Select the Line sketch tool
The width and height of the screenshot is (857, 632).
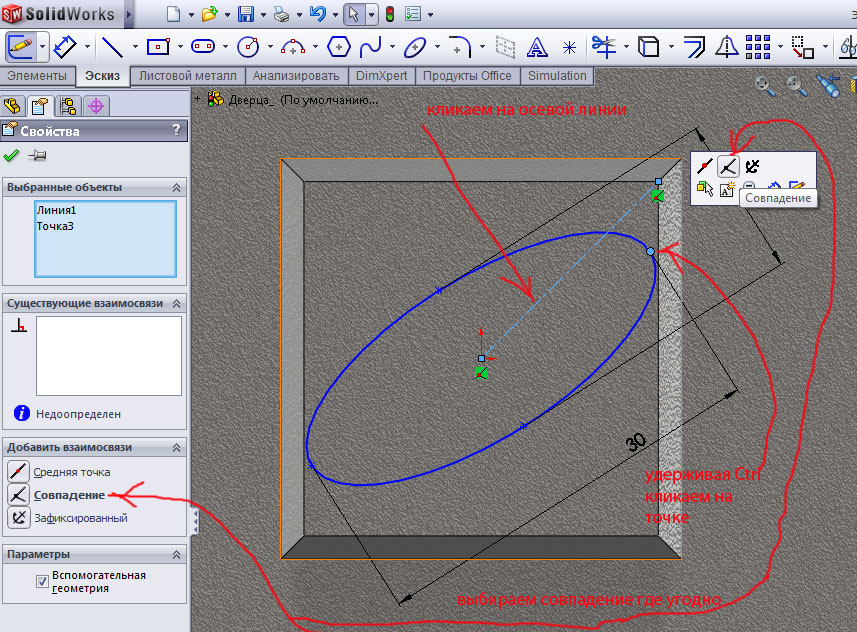[111, 46]
